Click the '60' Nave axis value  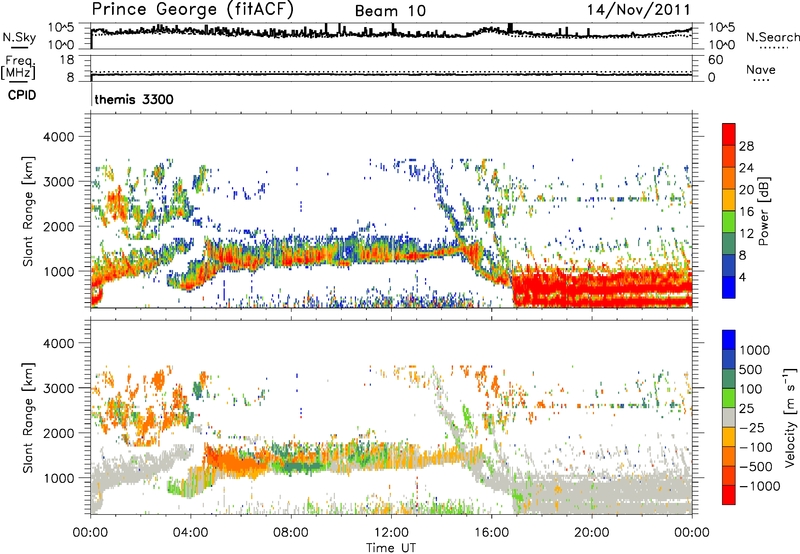tap(715, 60)
